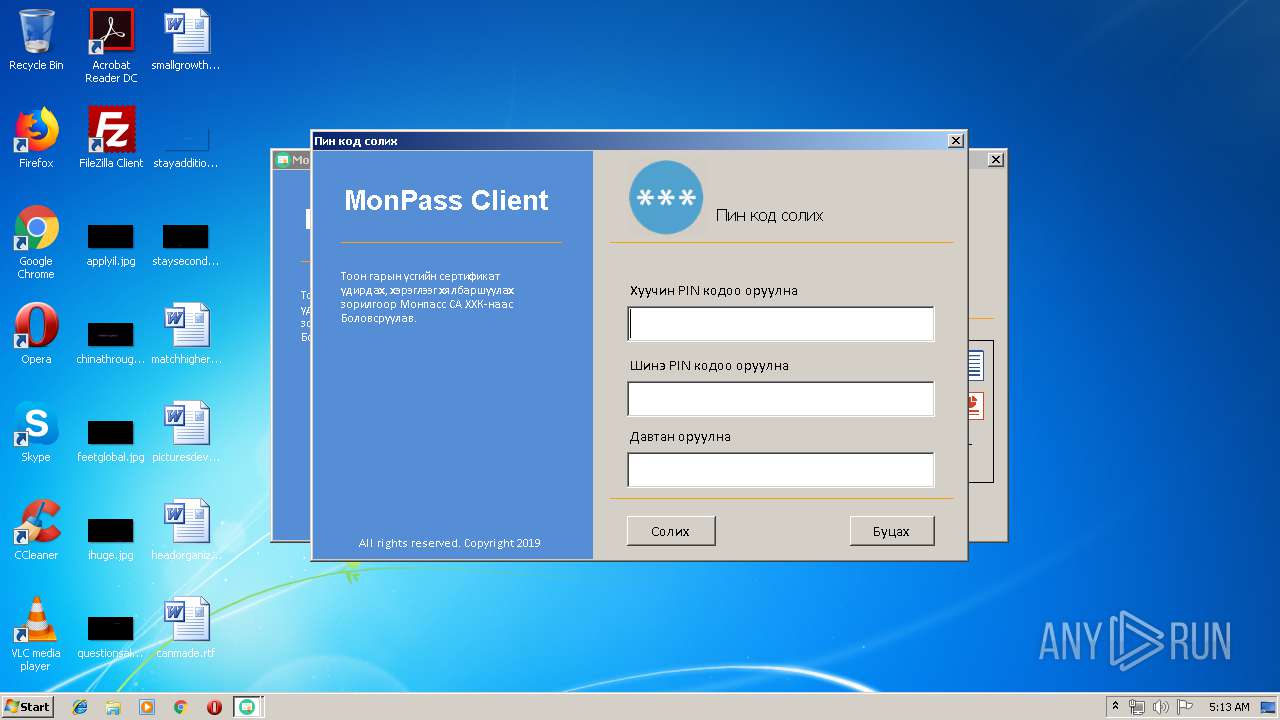Viewport: 1280px width, 720px height.
Task: Open Windows Media Player from the taskbar
Action: point(147,707)
